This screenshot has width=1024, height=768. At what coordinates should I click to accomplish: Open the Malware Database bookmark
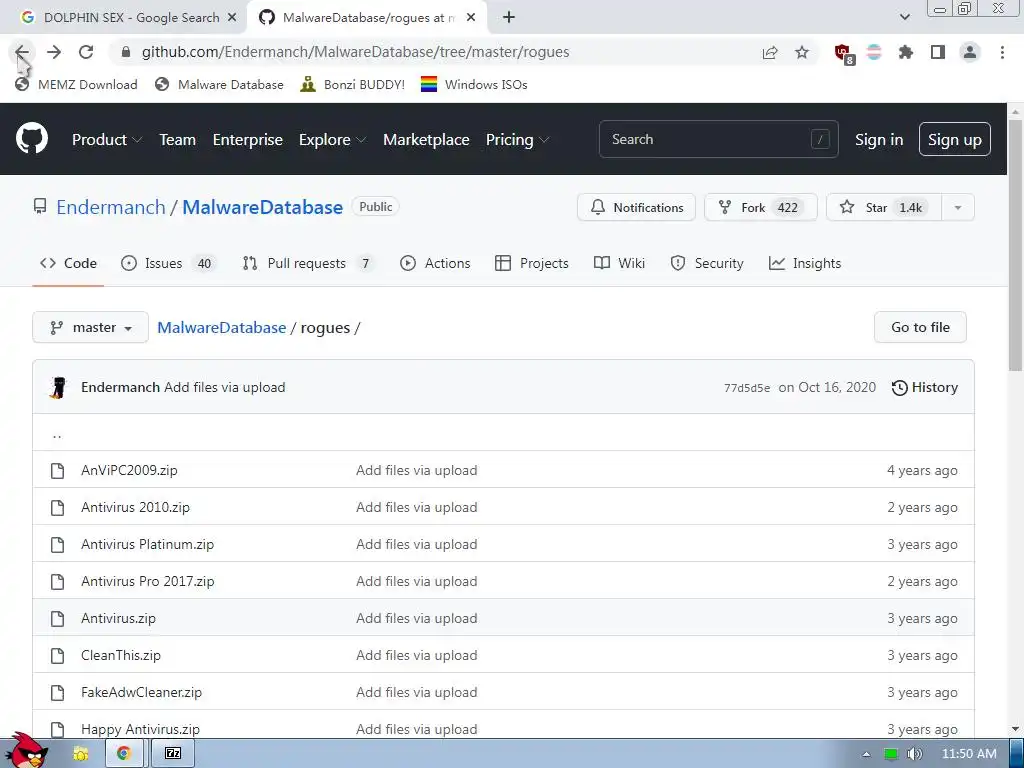[219, 84]
